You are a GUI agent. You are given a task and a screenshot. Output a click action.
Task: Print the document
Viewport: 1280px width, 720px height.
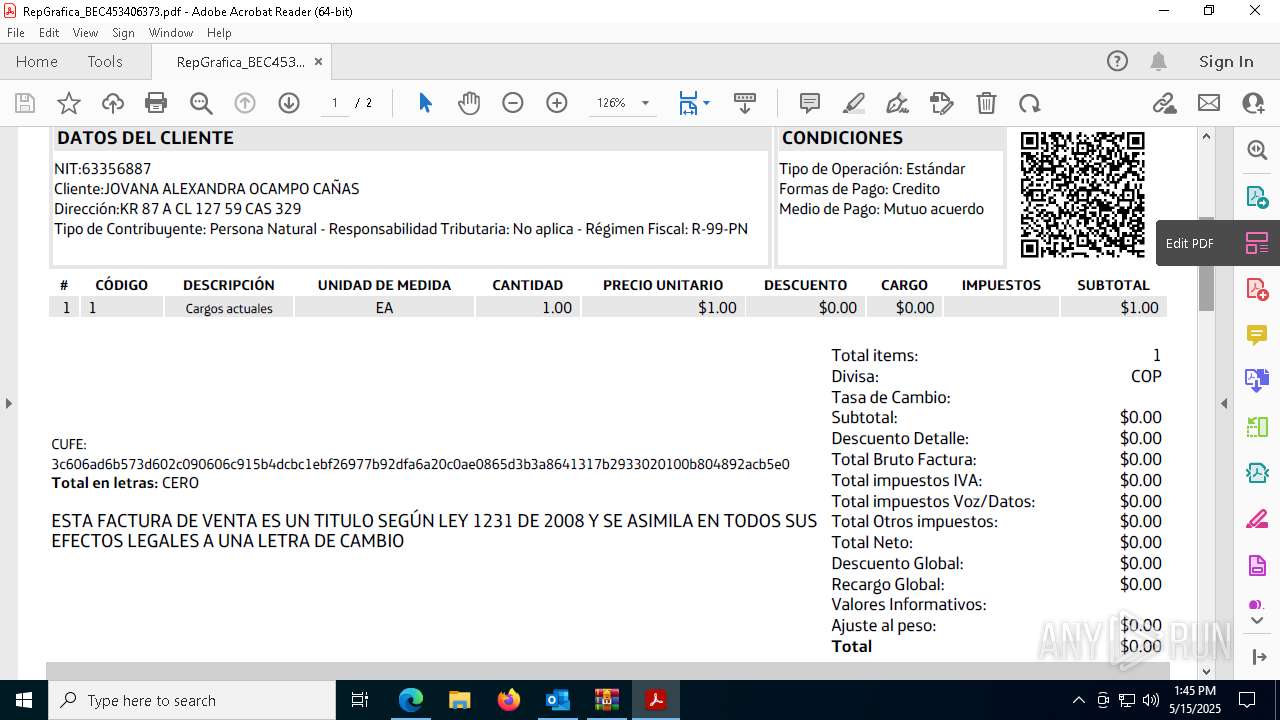pyautogui.click(x=156, y=103)
